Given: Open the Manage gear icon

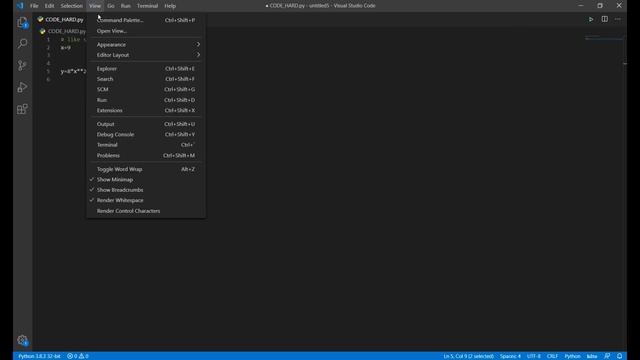Looking at the screenshot, I should coord(22,340).
